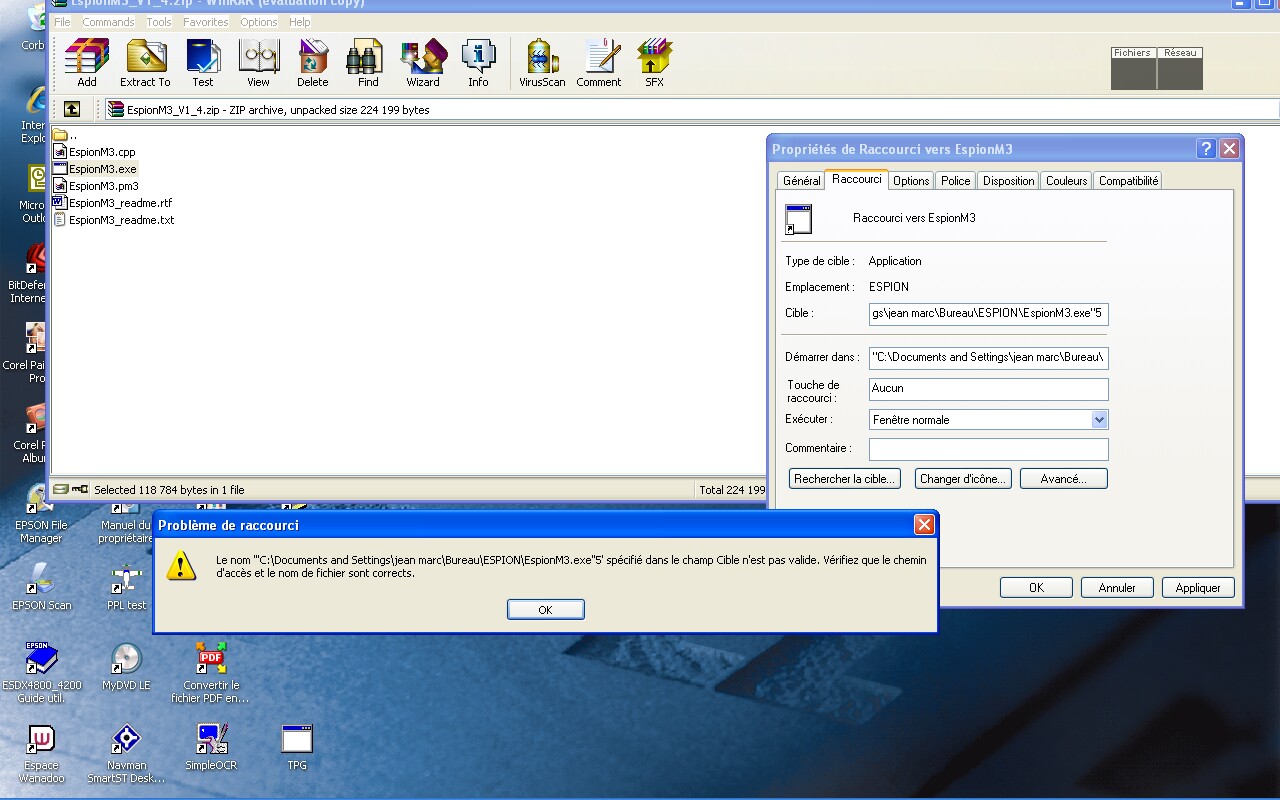Click Changer d'icône button
The width and height of the screenshot is (1280, 800).
pos(963,479)
